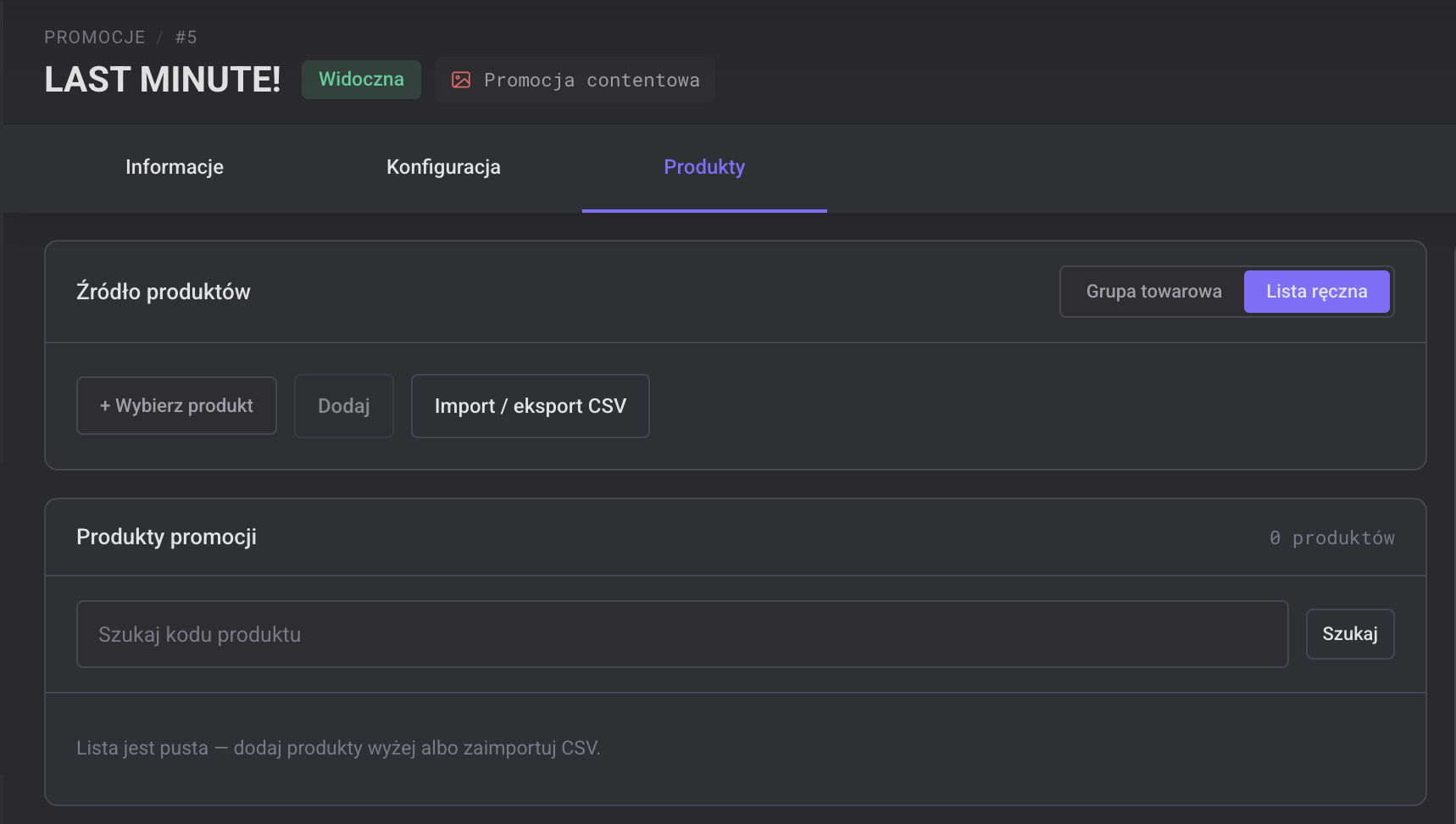Click the LAST MINUTE! title
The height and width of the screenshot is (824, 1456).
163,80
